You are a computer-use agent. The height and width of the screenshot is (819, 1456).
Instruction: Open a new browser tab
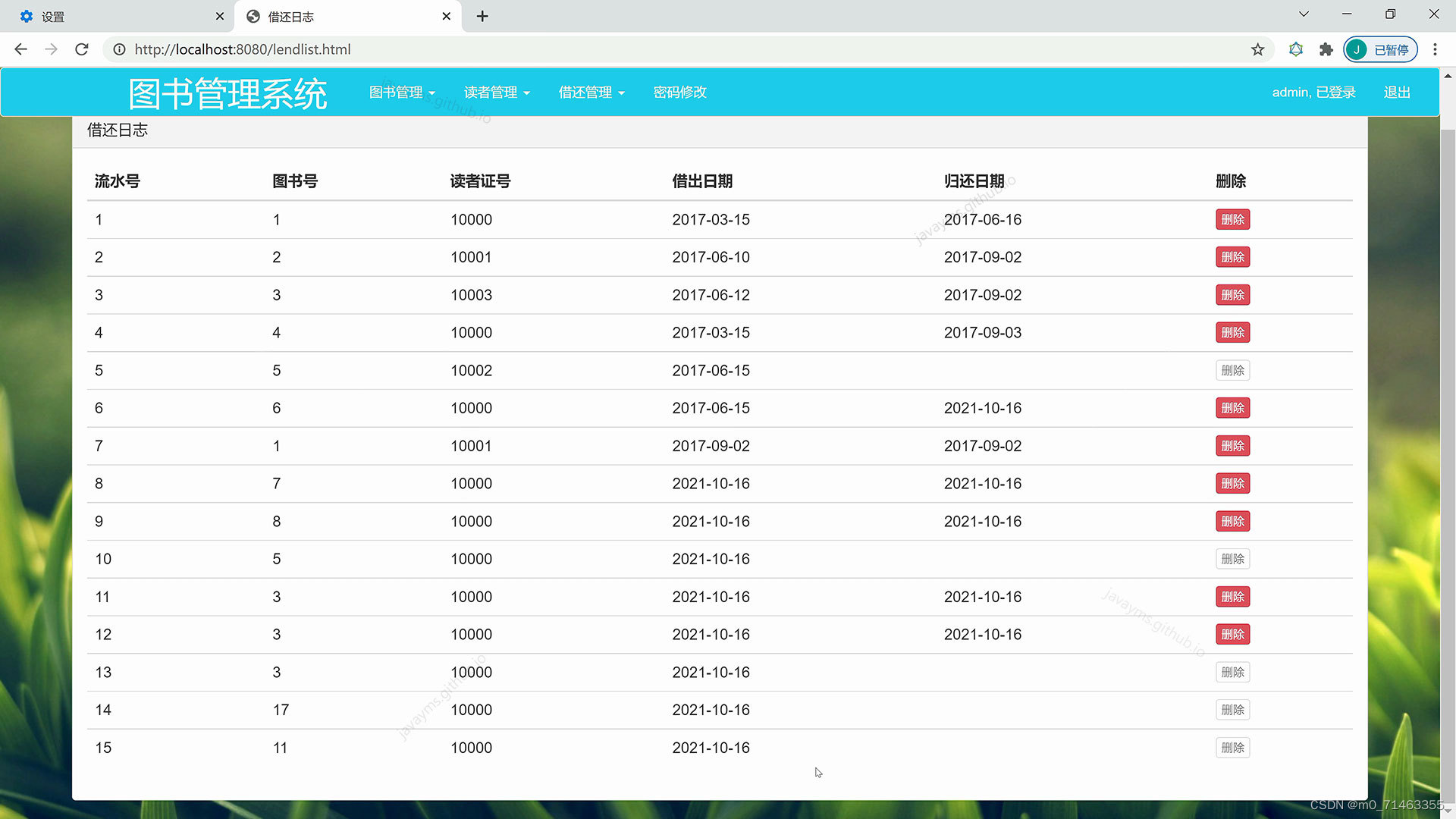(x=482, y=16)
